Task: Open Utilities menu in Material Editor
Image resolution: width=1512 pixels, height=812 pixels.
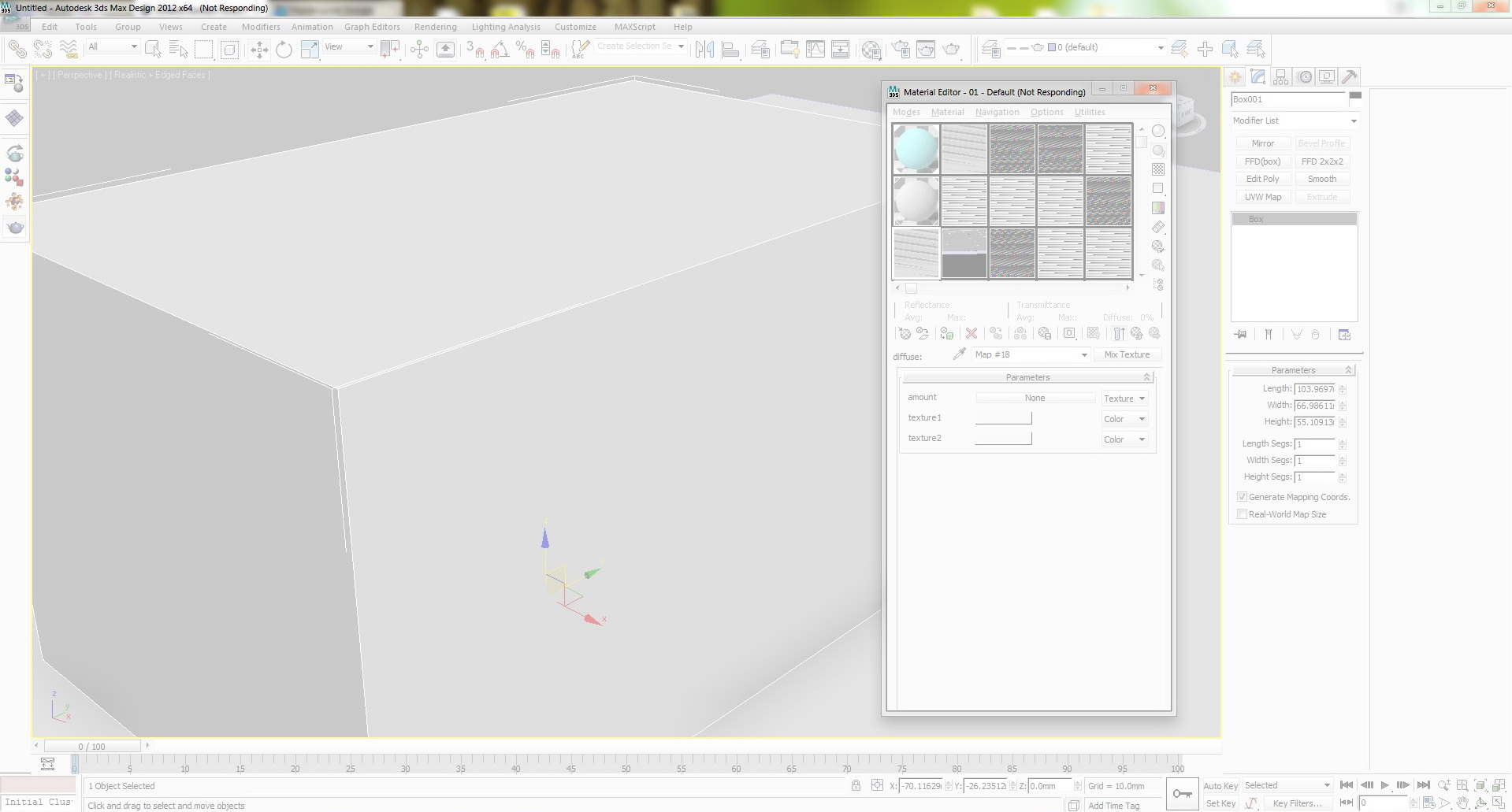Action: (x=1090, y=112)
